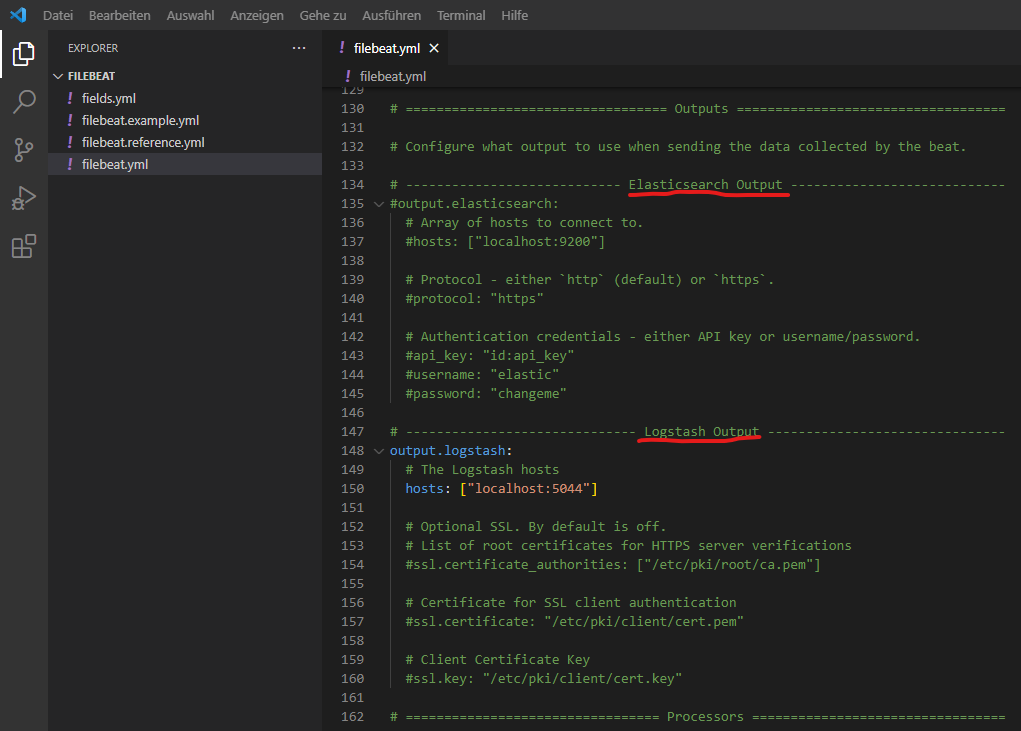Click the VS Code logo icon

[x=18, y=15]
